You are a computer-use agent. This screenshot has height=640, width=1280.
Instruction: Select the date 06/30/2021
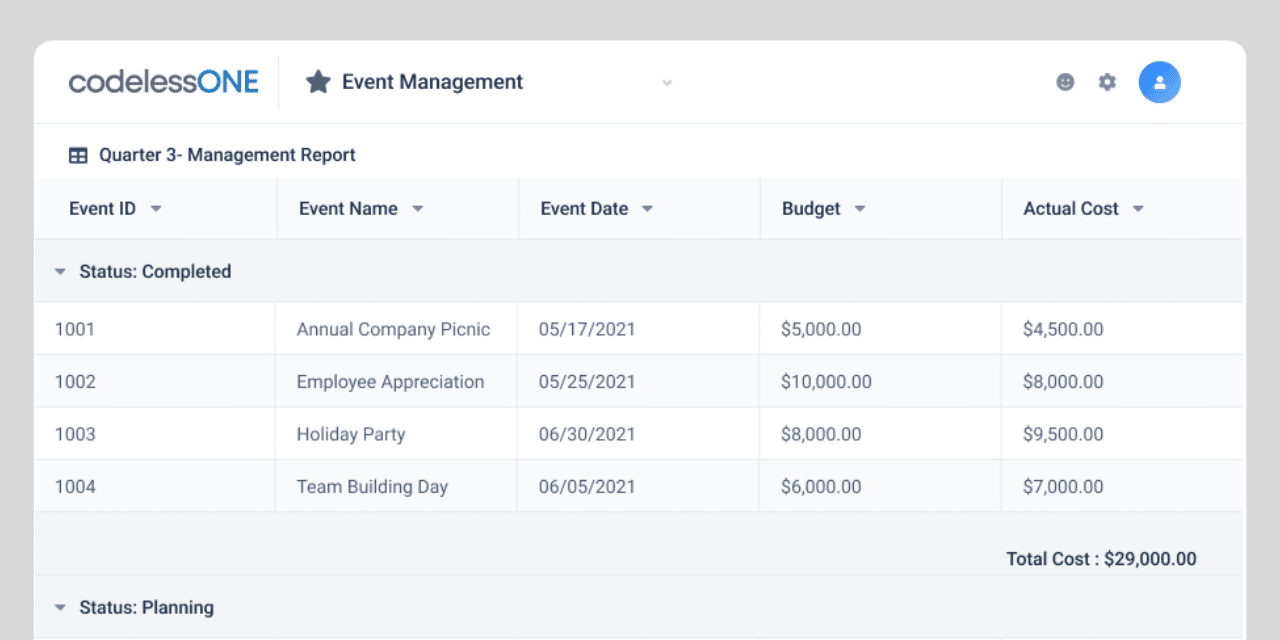tap(587, 434)
